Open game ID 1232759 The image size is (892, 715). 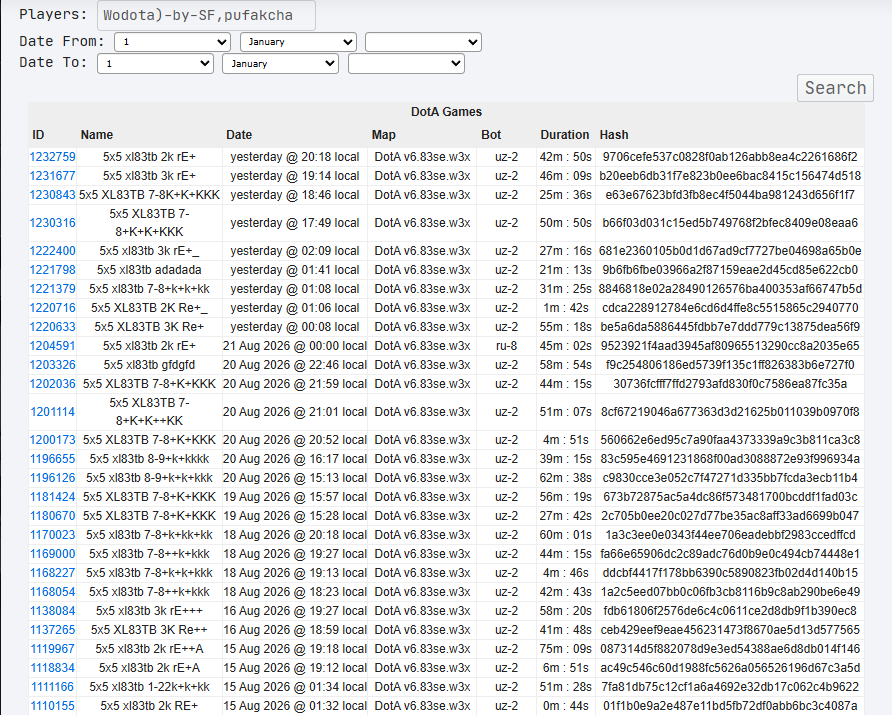[x=52, y=157]
